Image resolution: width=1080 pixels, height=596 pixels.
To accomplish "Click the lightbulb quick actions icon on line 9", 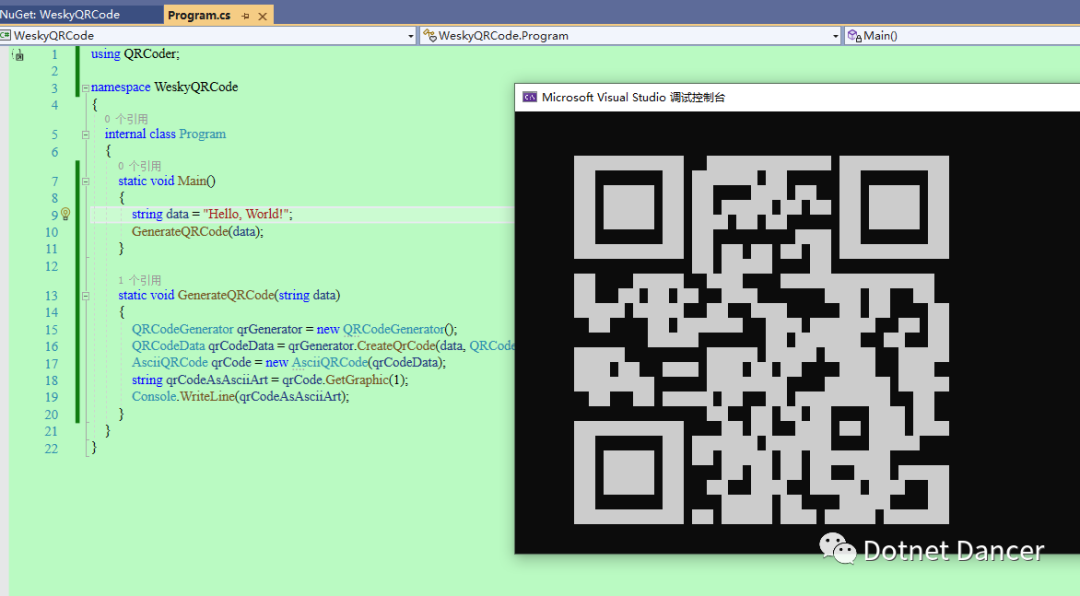I will tap(65, 214).
